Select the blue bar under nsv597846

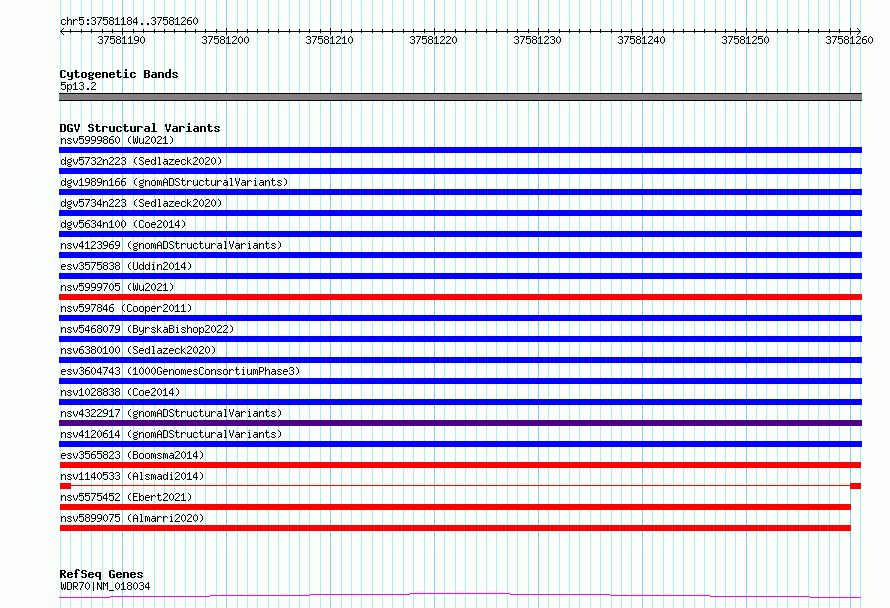pos(460,318)
